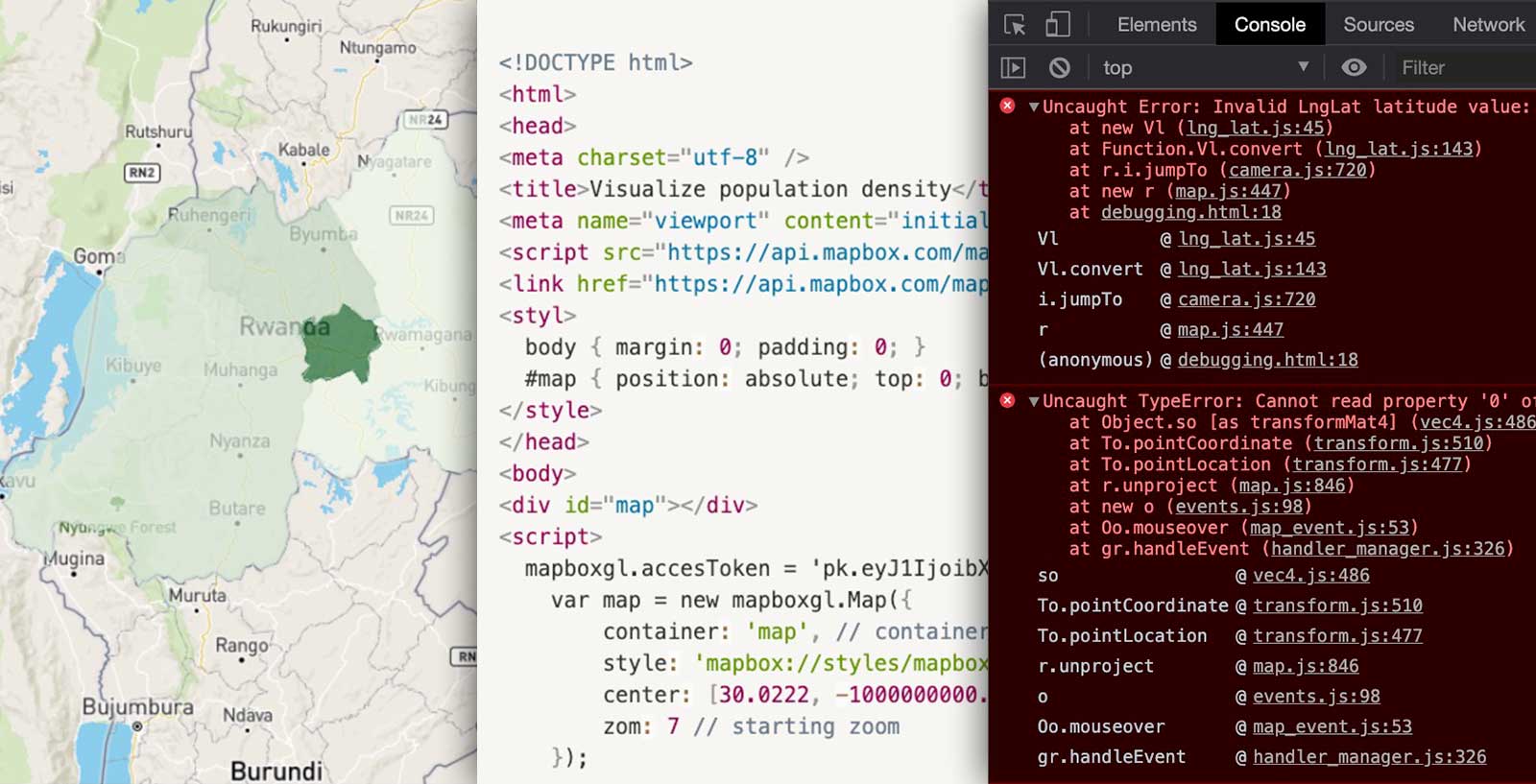The height and width of the screenshot is (784, 1536).
Task: Open transform.js:510 in the 'at To.pointCoordinate' line
Action: 1399,443
